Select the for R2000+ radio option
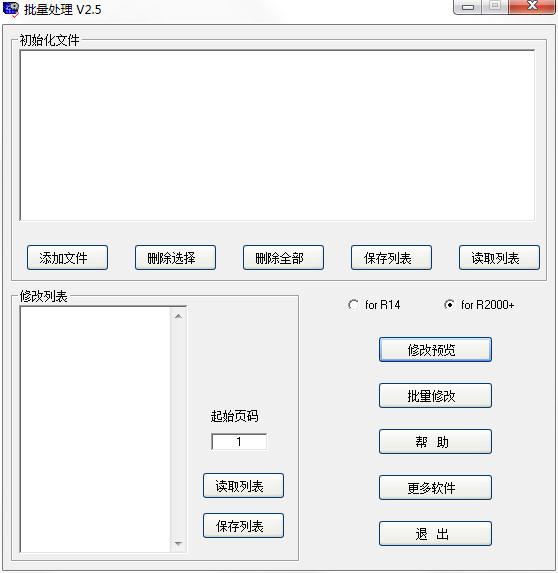The width and height of the screenshot is (558, 573). [x=449, y=305]
